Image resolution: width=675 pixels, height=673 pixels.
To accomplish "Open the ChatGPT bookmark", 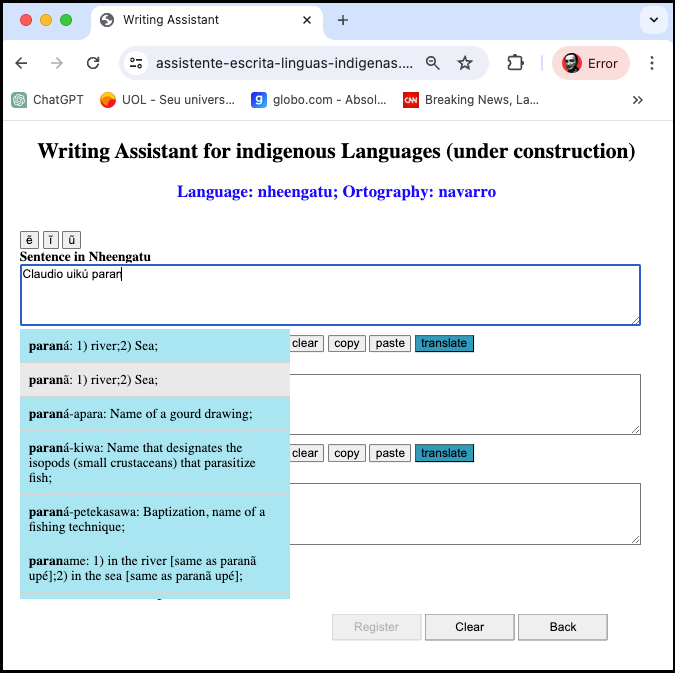I will [x=47, y=100].
